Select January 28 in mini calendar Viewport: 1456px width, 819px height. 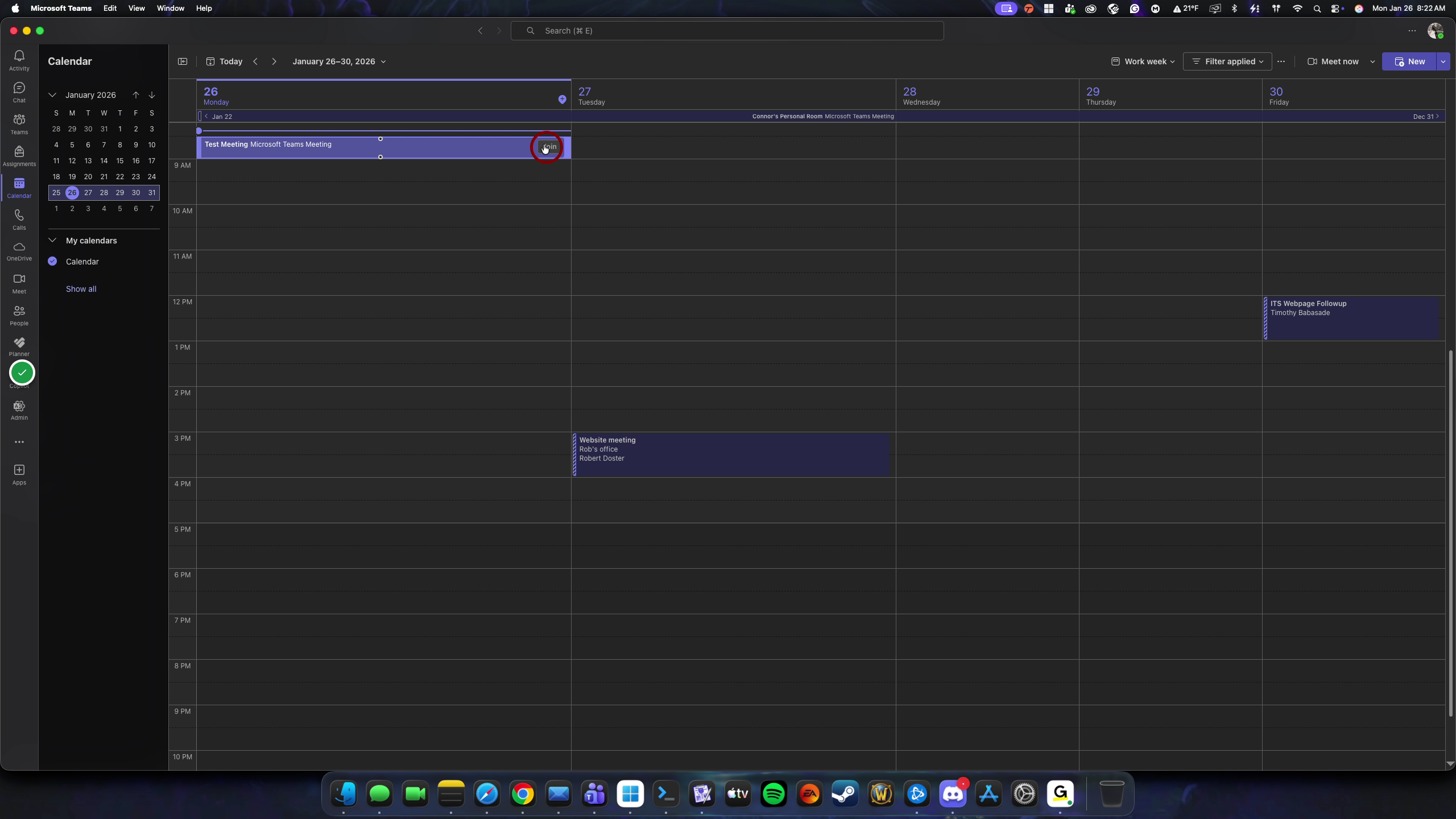(104, 193)
